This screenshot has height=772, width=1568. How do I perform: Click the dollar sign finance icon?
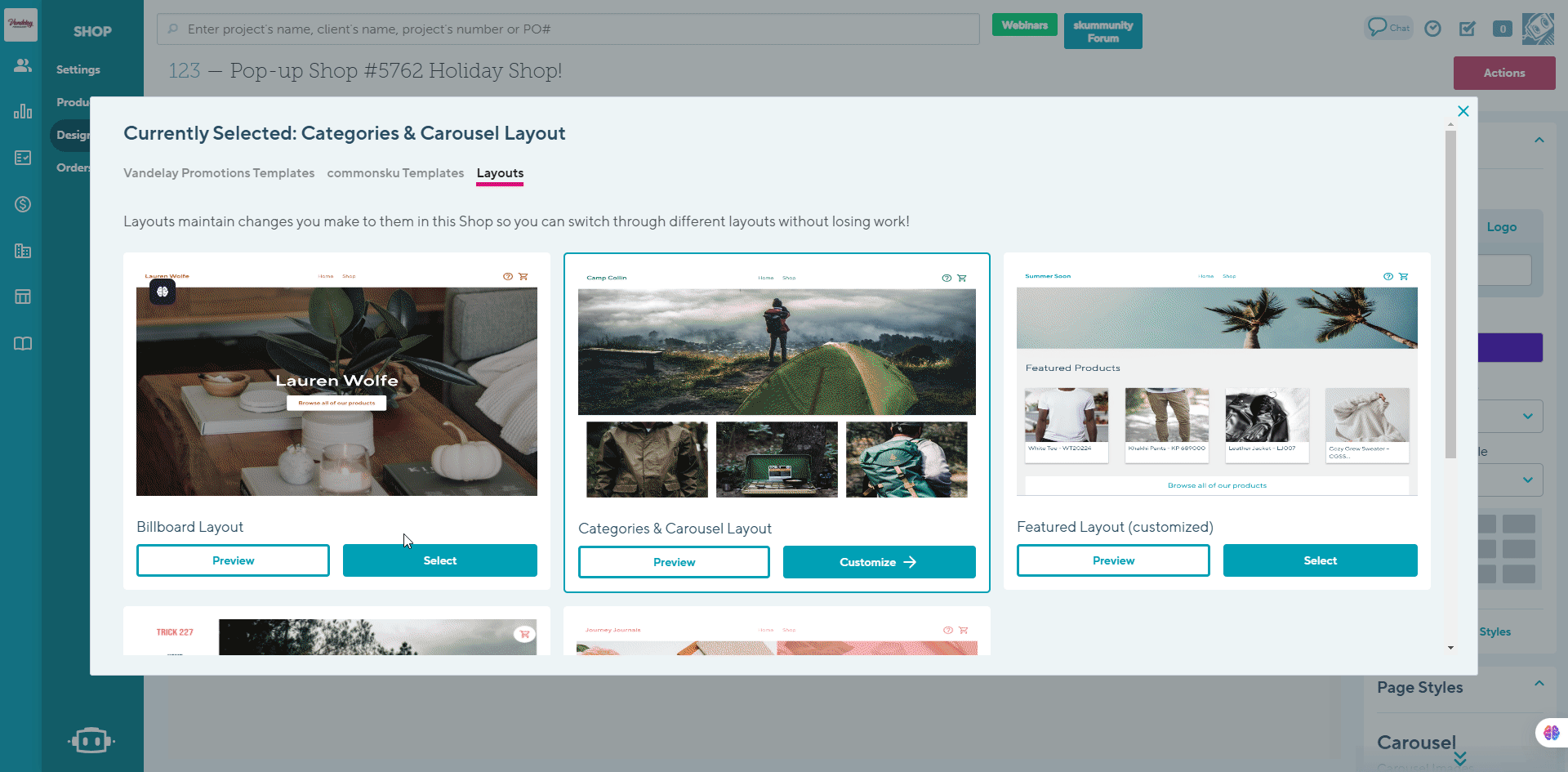click(23, 204)
